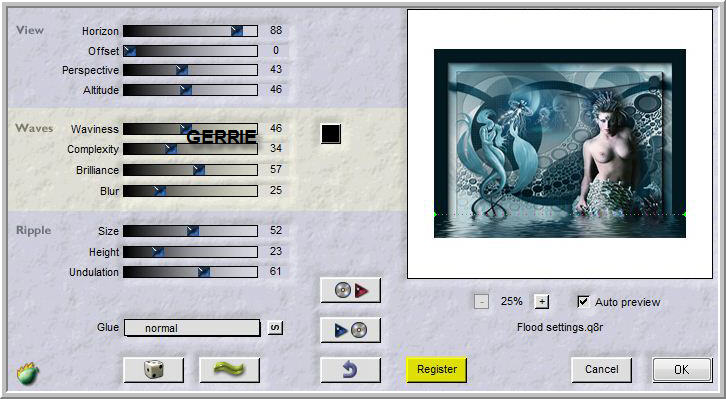Click the Horizon slider track

point(190,31)
